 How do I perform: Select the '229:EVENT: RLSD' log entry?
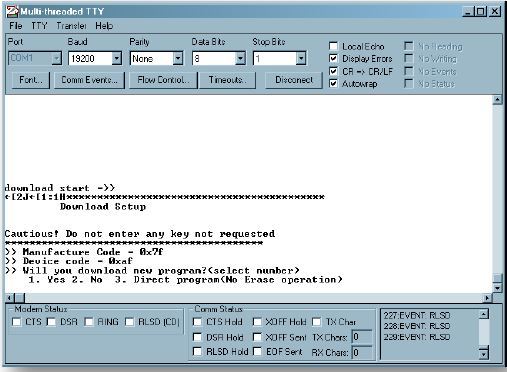[417, 337]
